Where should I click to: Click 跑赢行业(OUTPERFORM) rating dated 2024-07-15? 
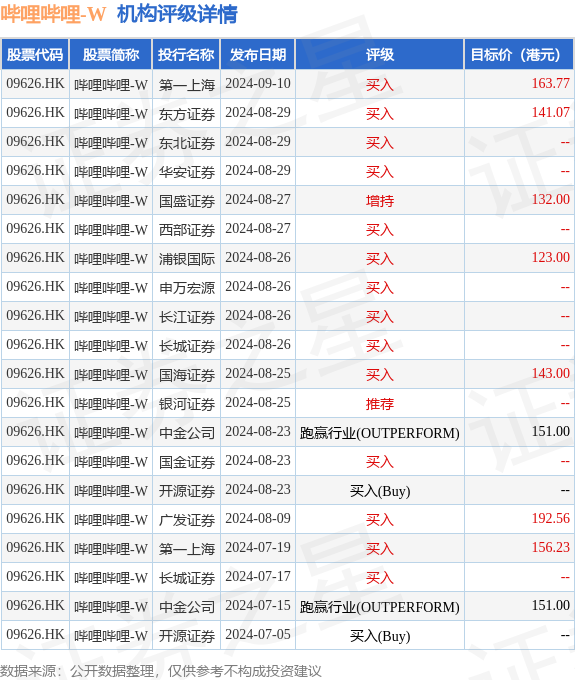(379, 607)
